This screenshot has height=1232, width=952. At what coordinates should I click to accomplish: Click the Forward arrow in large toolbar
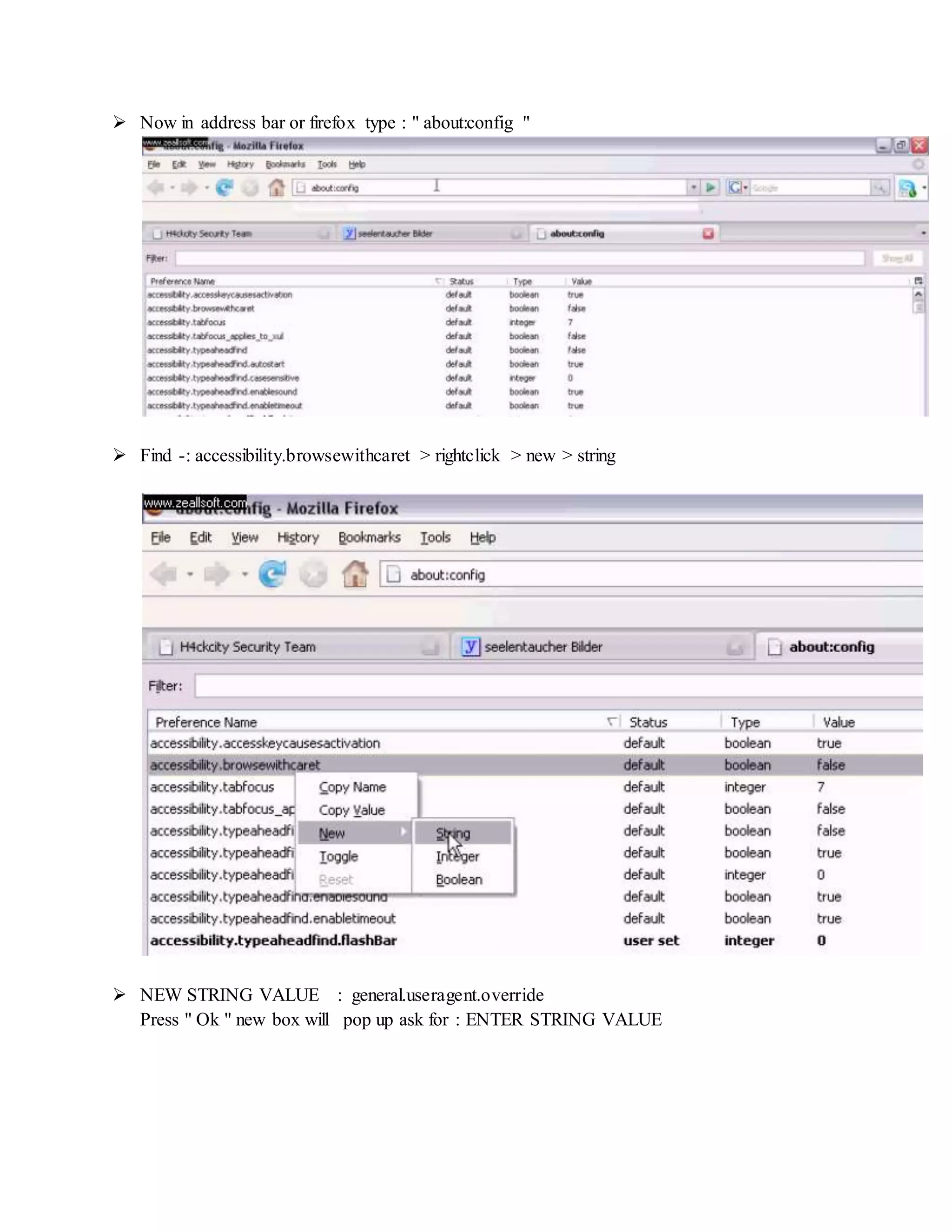[217, 575]
